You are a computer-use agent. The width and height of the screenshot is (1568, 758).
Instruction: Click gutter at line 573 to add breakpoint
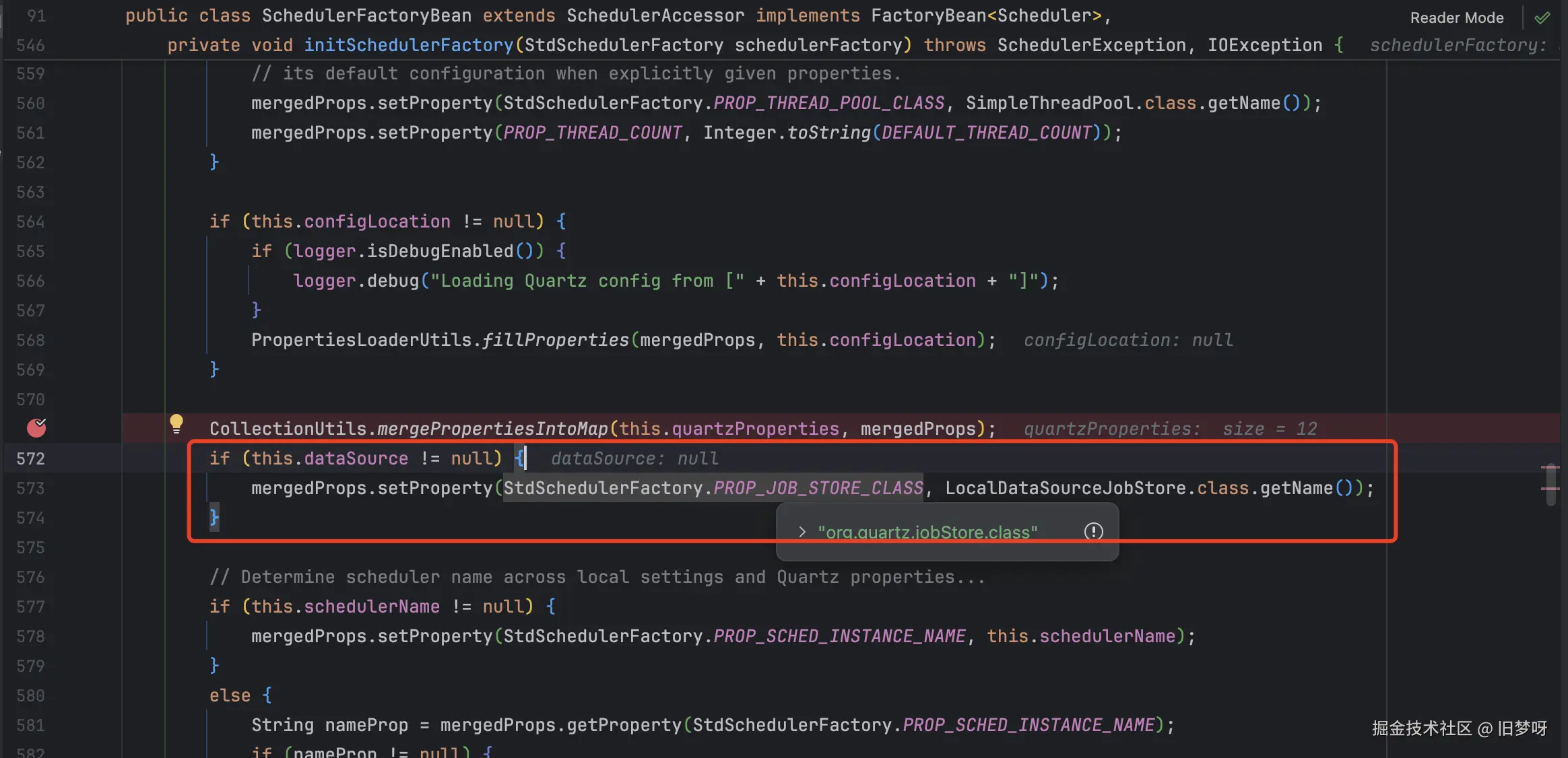click(x=31, y=488)
